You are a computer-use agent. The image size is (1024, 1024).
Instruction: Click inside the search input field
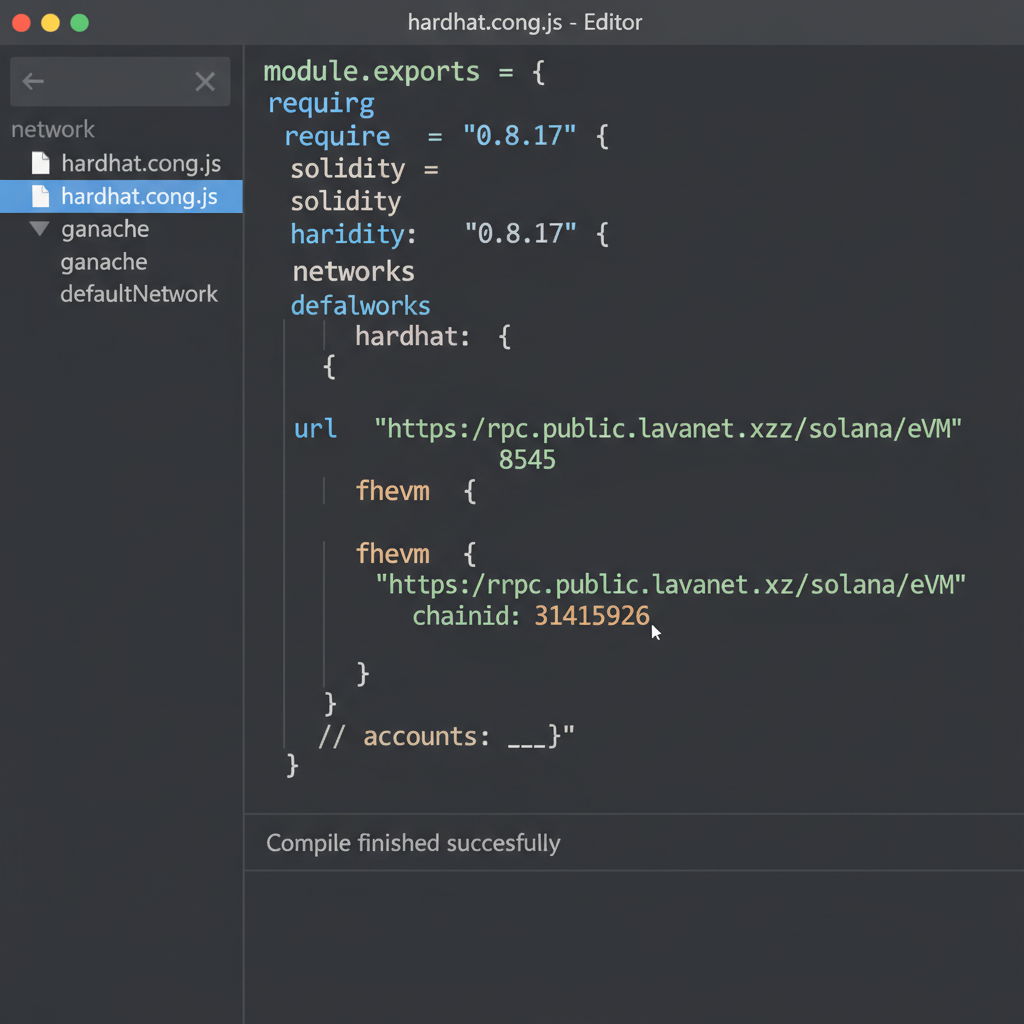pos(120,81)
